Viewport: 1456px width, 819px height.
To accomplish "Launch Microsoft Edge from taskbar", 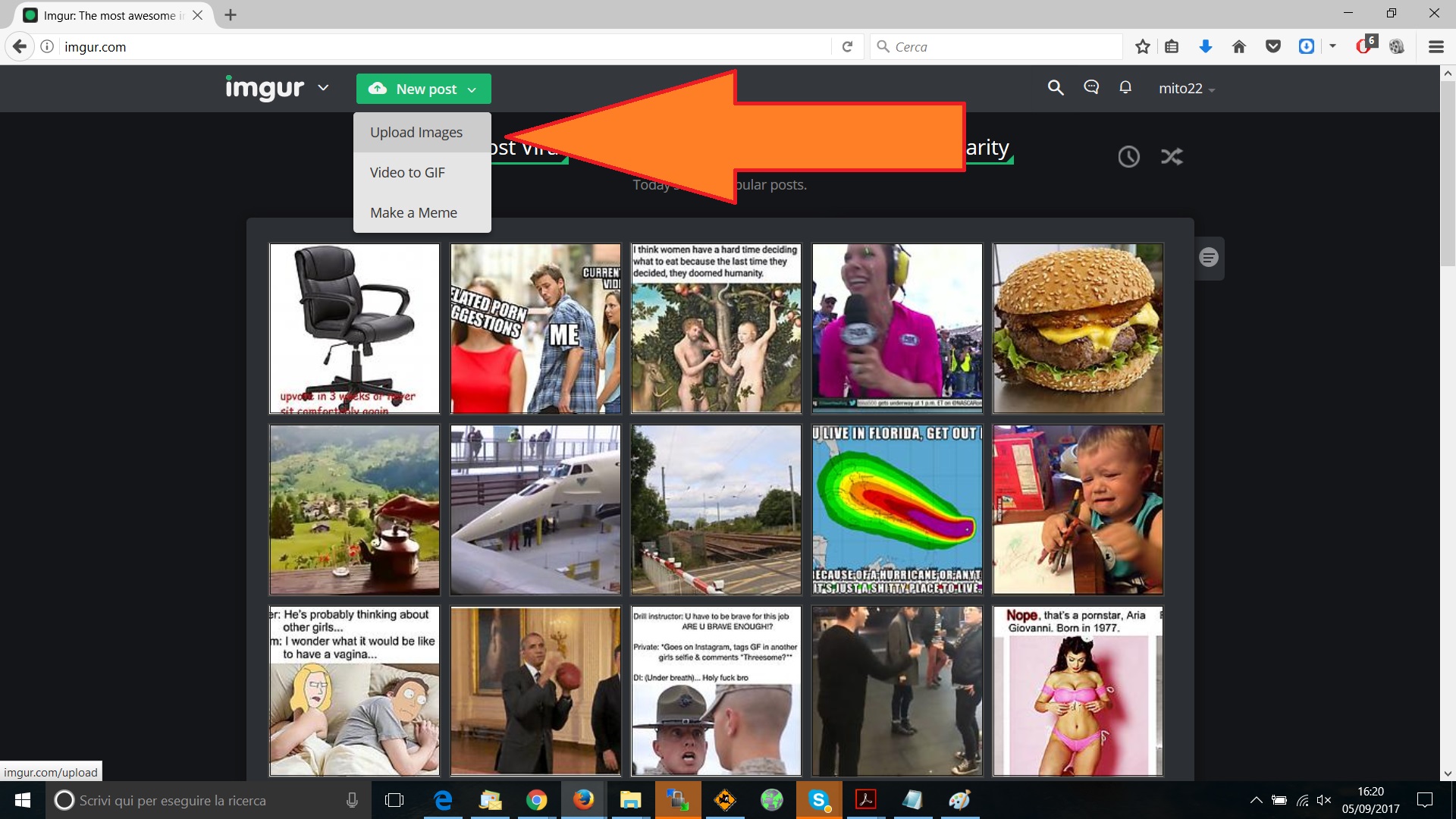I will click(443, 800).
